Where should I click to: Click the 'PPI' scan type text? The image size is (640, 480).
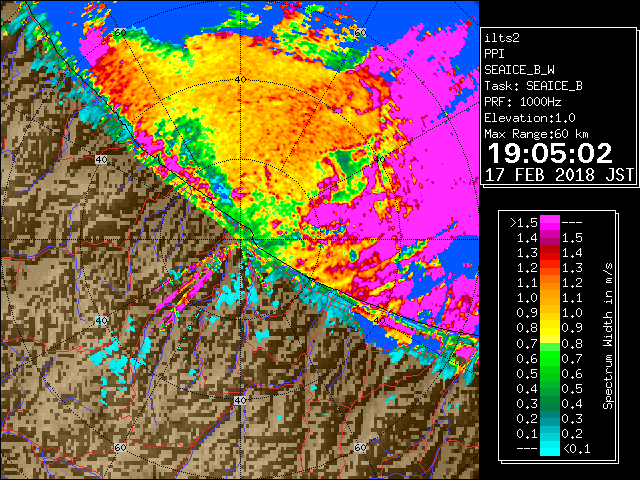pyautogui.click(x=494, y=54)
